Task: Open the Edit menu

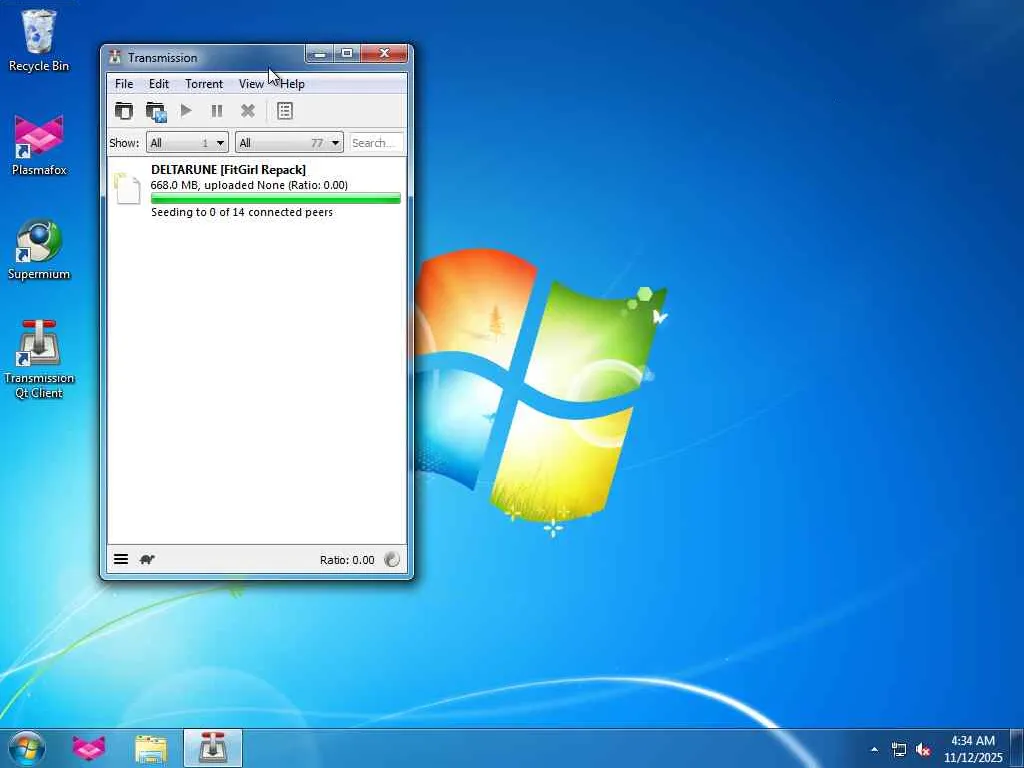Action: [x=159, y=84]
